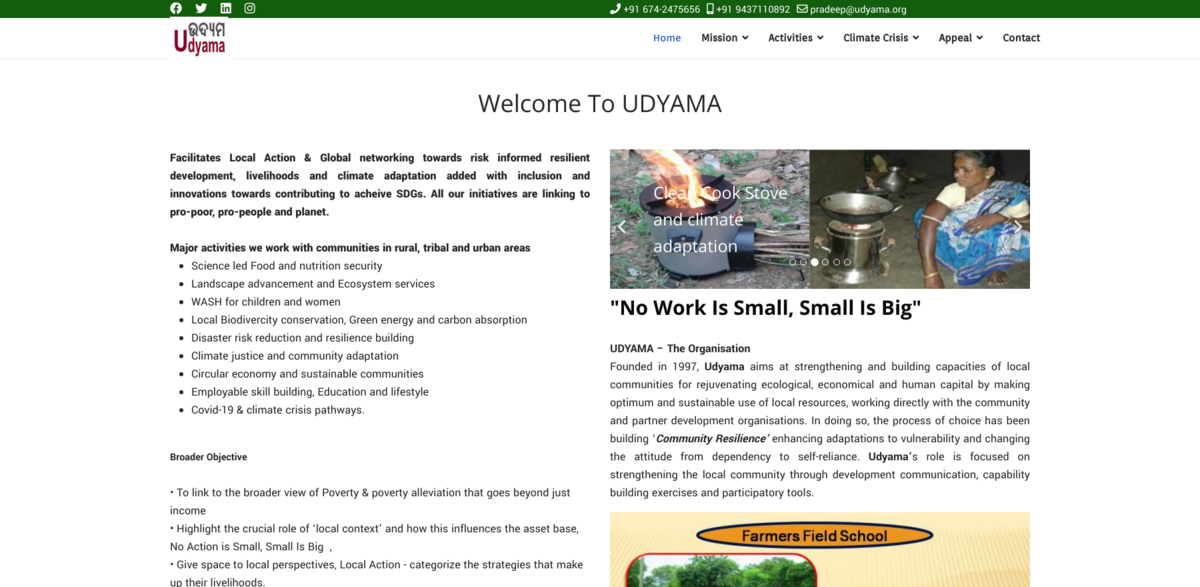Advance the slider with the right arrow
This screenshot has height=587, width=1200.
pyautogui.click(x=1018, y=227)
